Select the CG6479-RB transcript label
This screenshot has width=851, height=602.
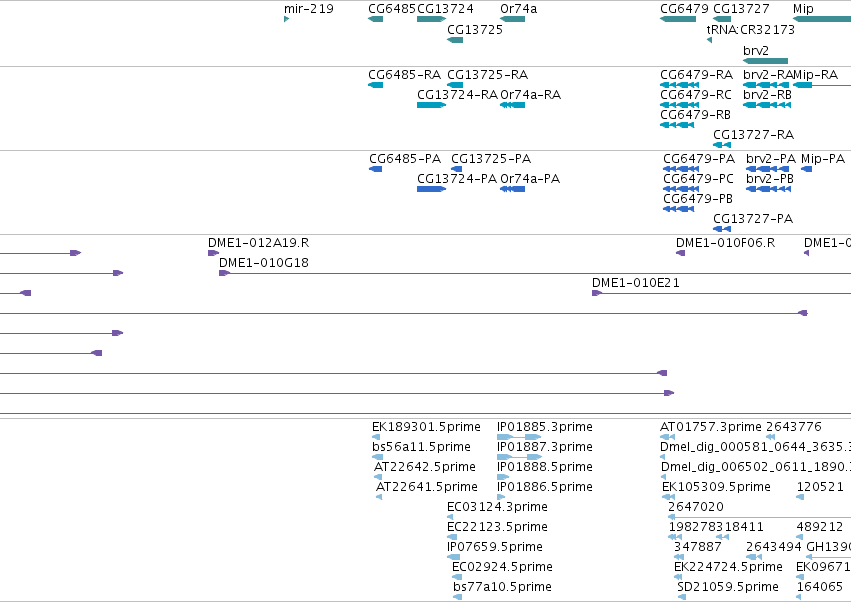coord(695,115)
